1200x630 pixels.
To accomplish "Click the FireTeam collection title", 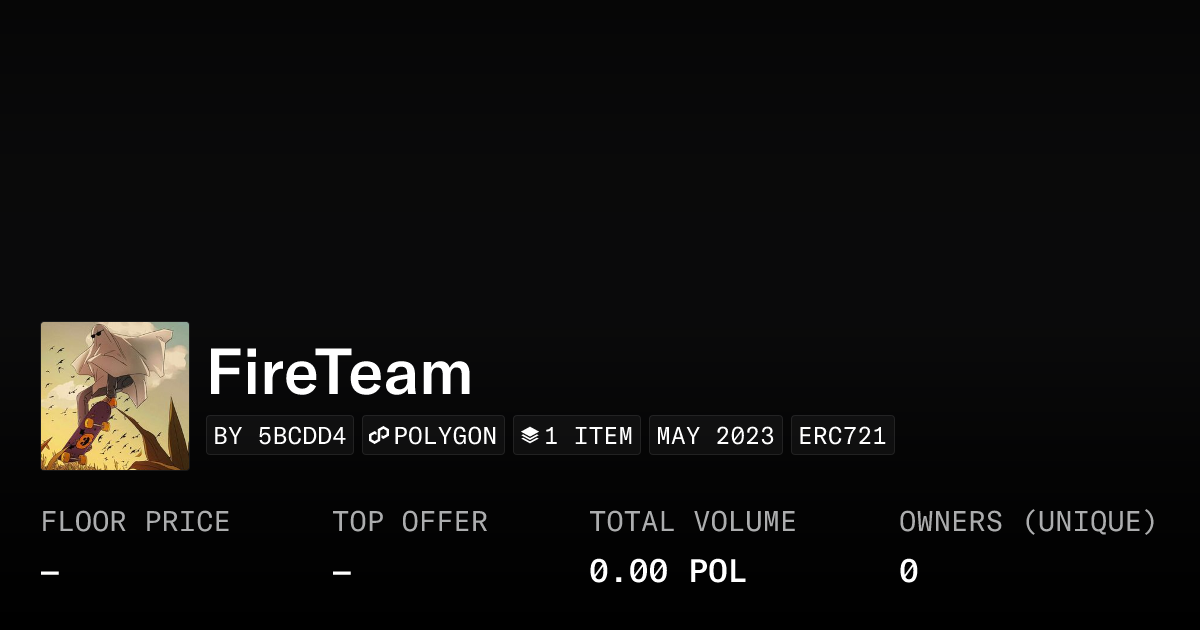I will pos(339,373).
